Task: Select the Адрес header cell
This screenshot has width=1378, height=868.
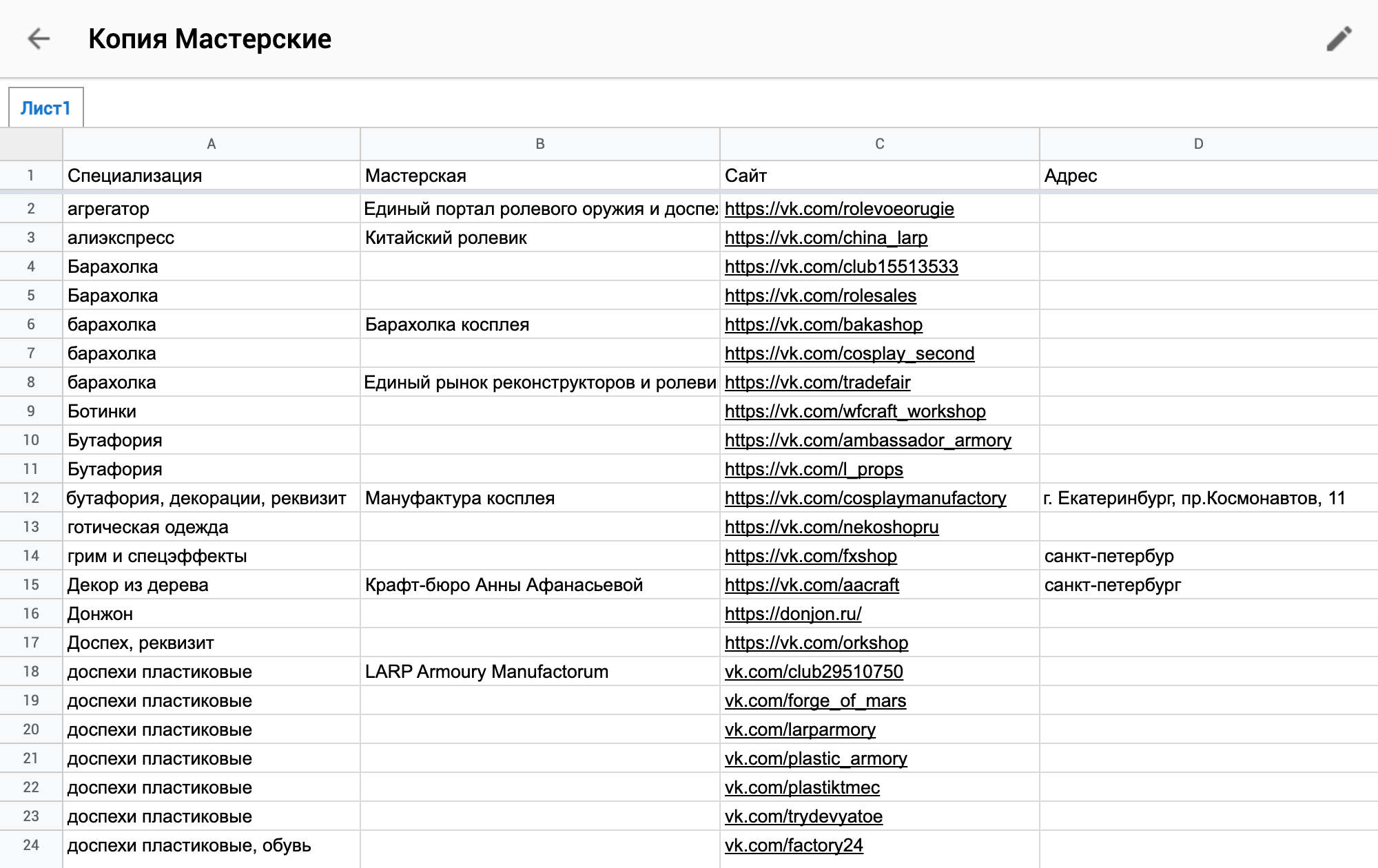Action: [1209, 176]
